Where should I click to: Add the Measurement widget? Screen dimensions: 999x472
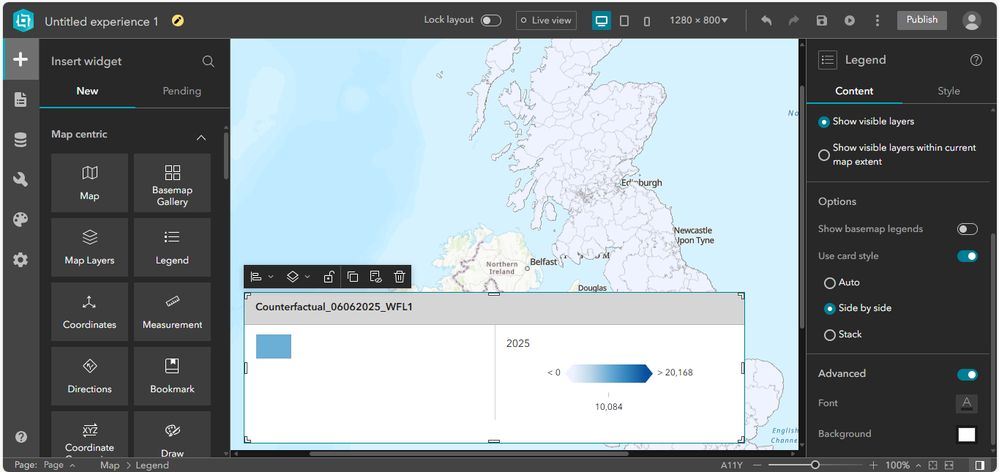coord(172,311)
